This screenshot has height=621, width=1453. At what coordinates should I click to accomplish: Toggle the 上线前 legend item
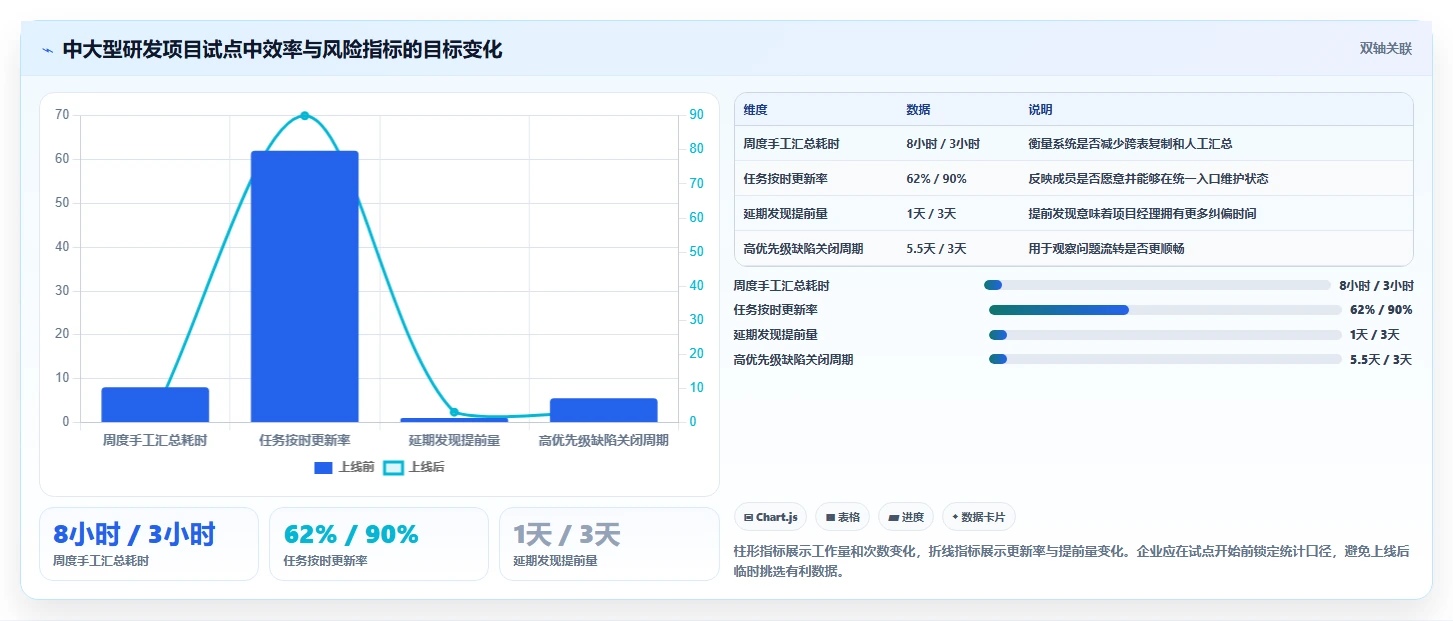[x=344, y=467]
